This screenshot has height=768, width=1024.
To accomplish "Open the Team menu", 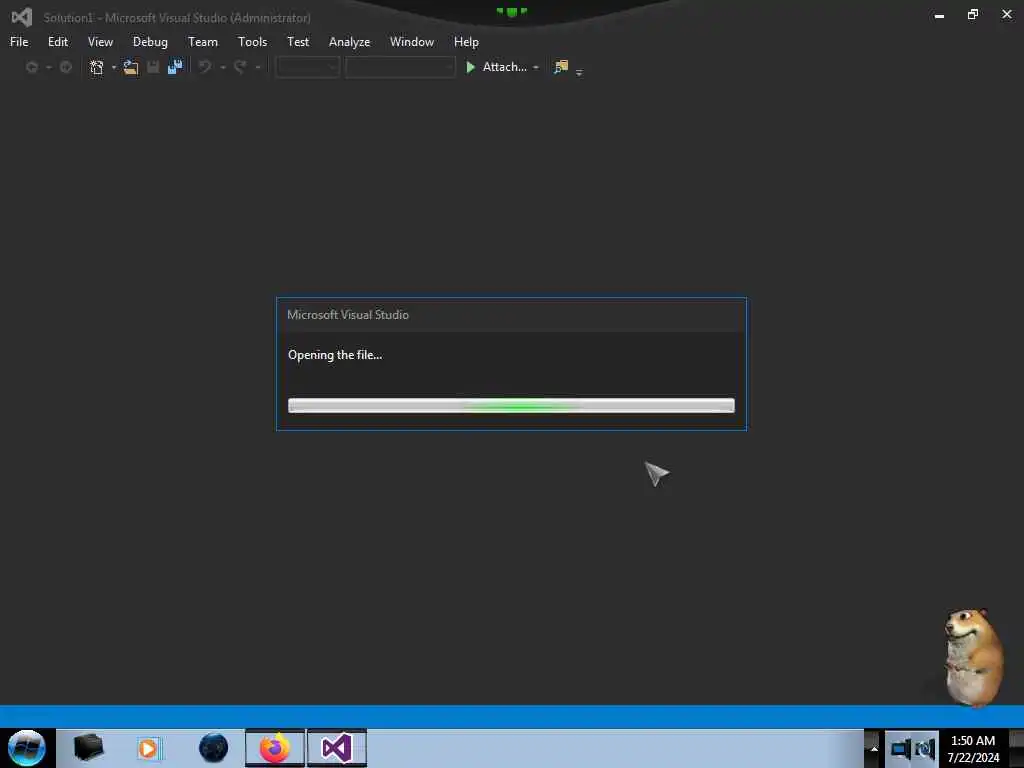I will click(202, 42).
